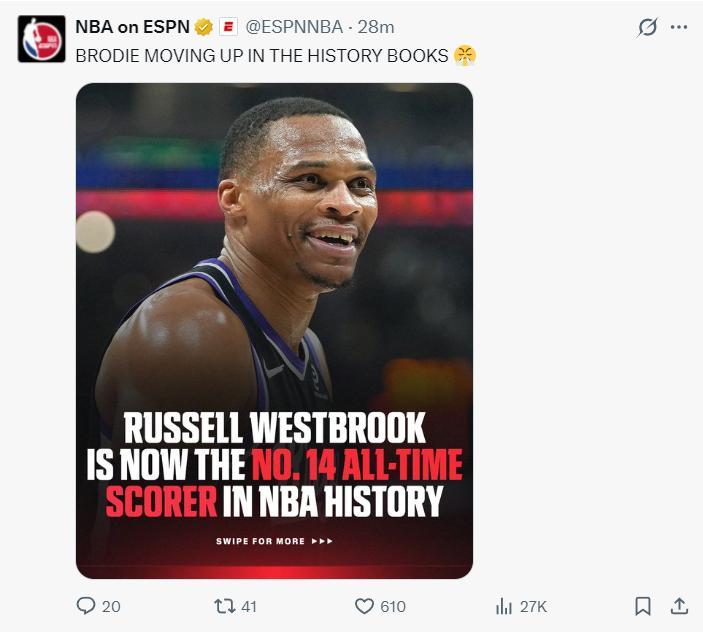Click the ESPN affiliate badge icon

pyautogui.click(x=229, y=27)
